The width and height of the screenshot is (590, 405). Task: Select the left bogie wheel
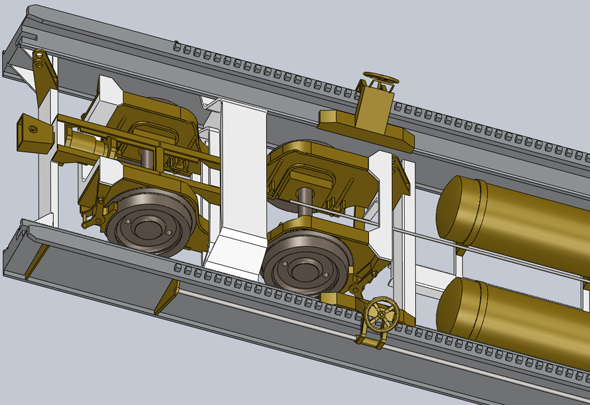pos(150,221)
